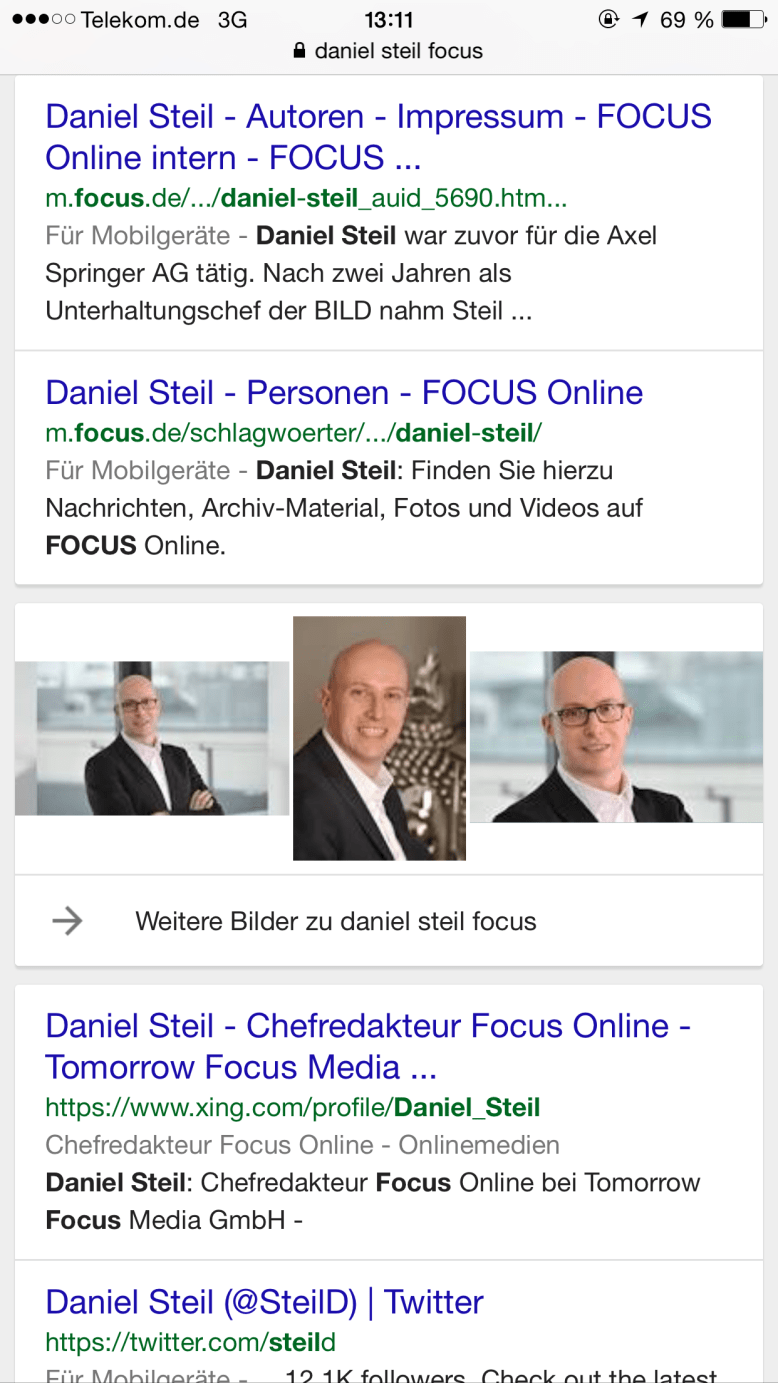The height and width of the screenshot is (1383, 778).
Task: Tap Weitere Bilder zu daniel steil focus
Action: pos(336,921)
